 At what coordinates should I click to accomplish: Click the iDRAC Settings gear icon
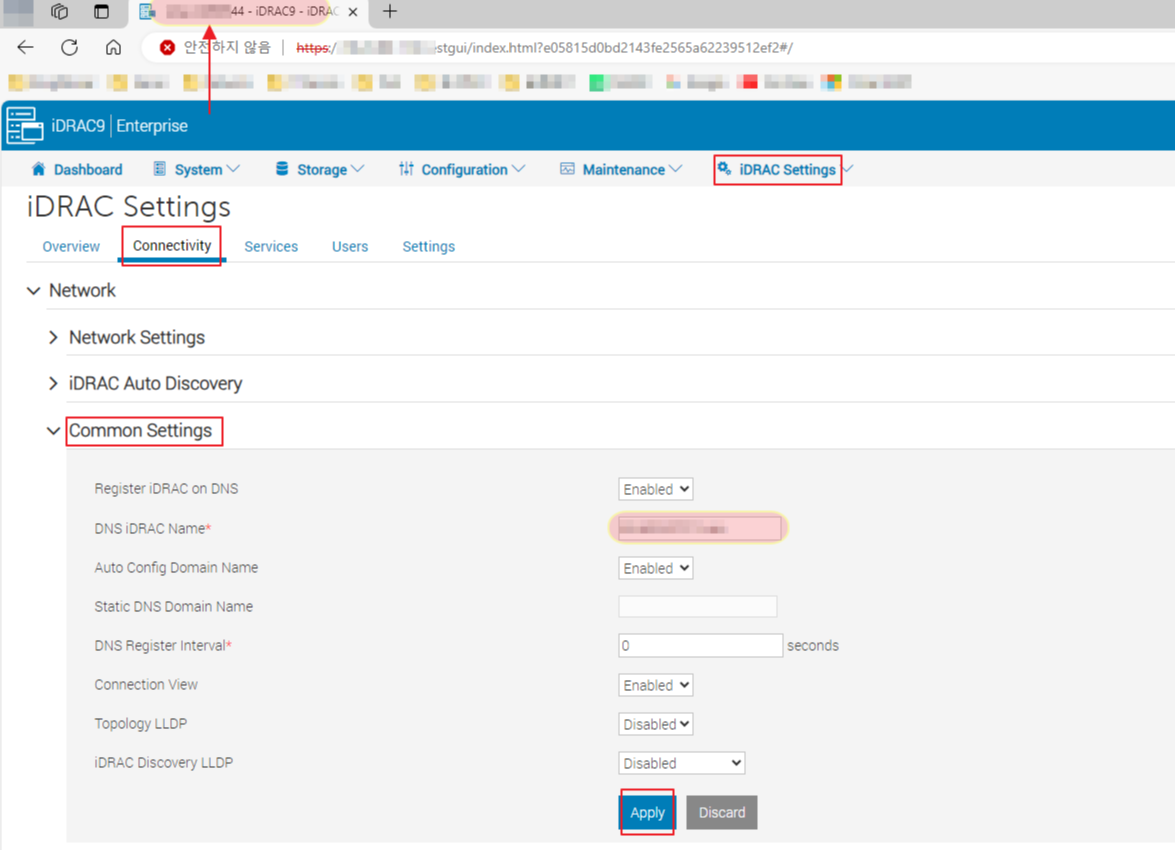[x=724, y=168]
